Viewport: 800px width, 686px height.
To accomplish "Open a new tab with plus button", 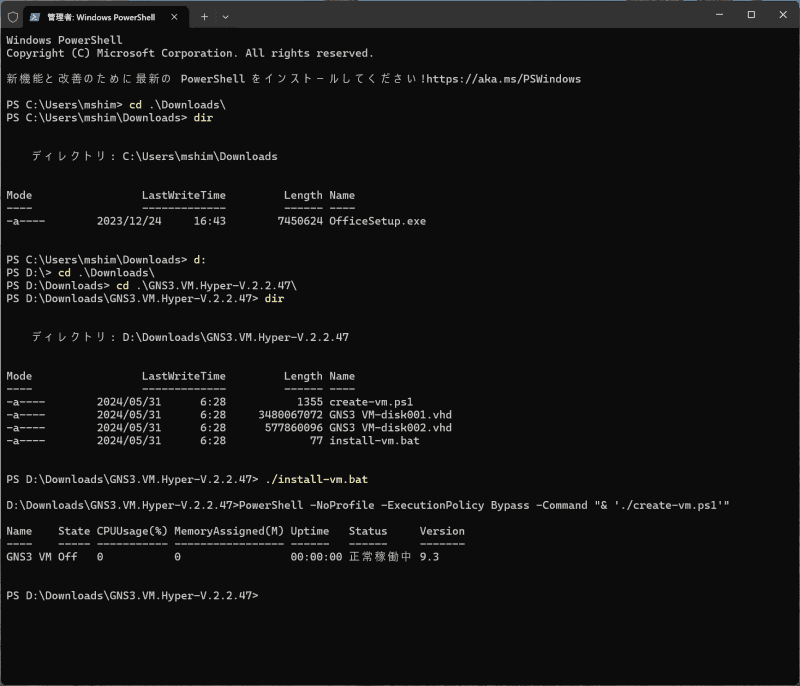I will click(204, 17).
